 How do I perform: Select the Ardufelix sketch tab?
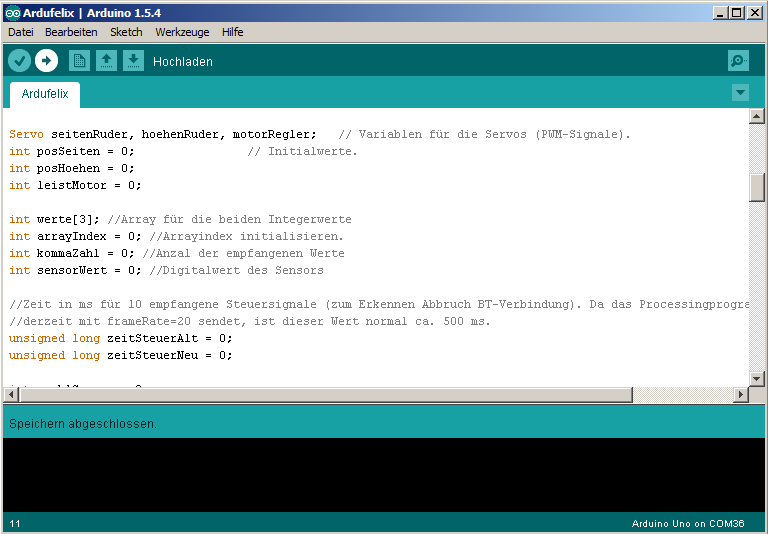pyautogui.click(x=45, y=94)
